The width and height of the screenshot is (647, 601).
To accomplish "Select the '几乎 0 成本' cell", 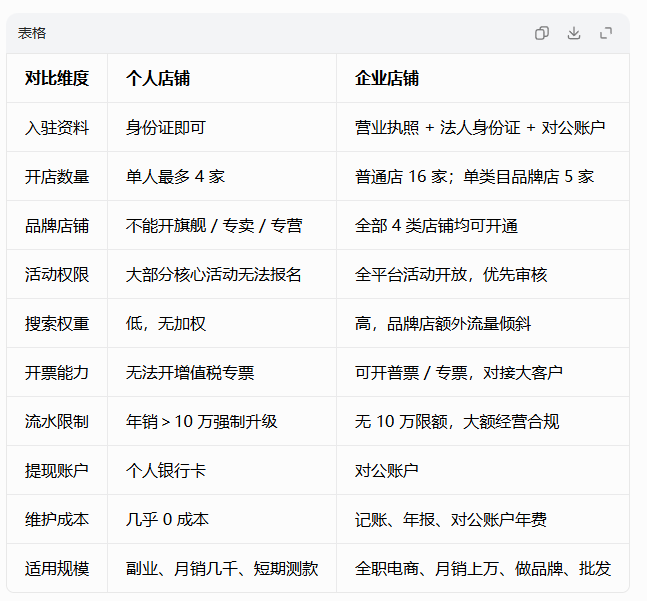I will click(x=168, y=520).
